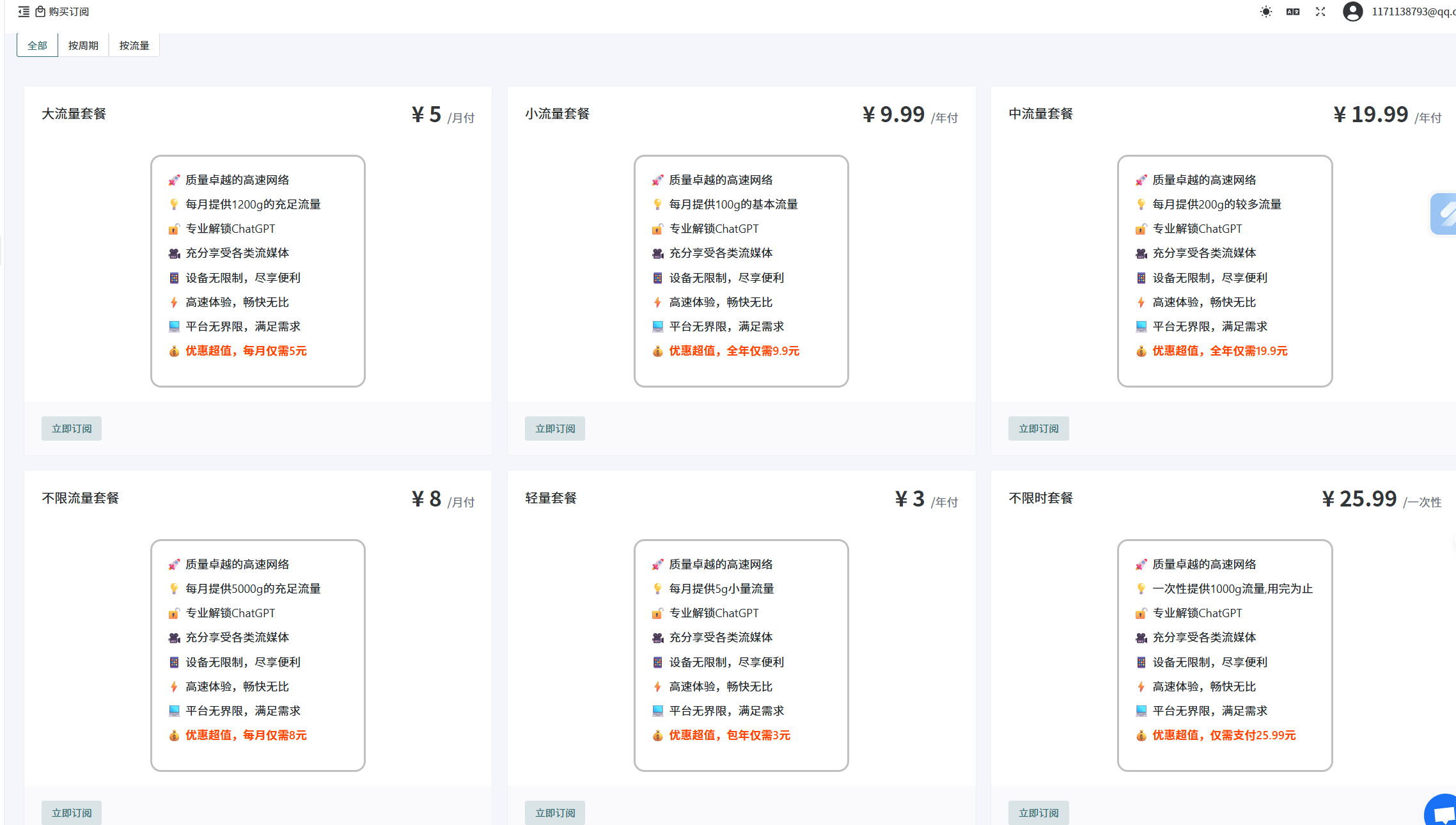Subscribe to 小流量套餐 with 立即订阅
The height and width of the screenshot is (825, 1456).
[x=555, y=428]
